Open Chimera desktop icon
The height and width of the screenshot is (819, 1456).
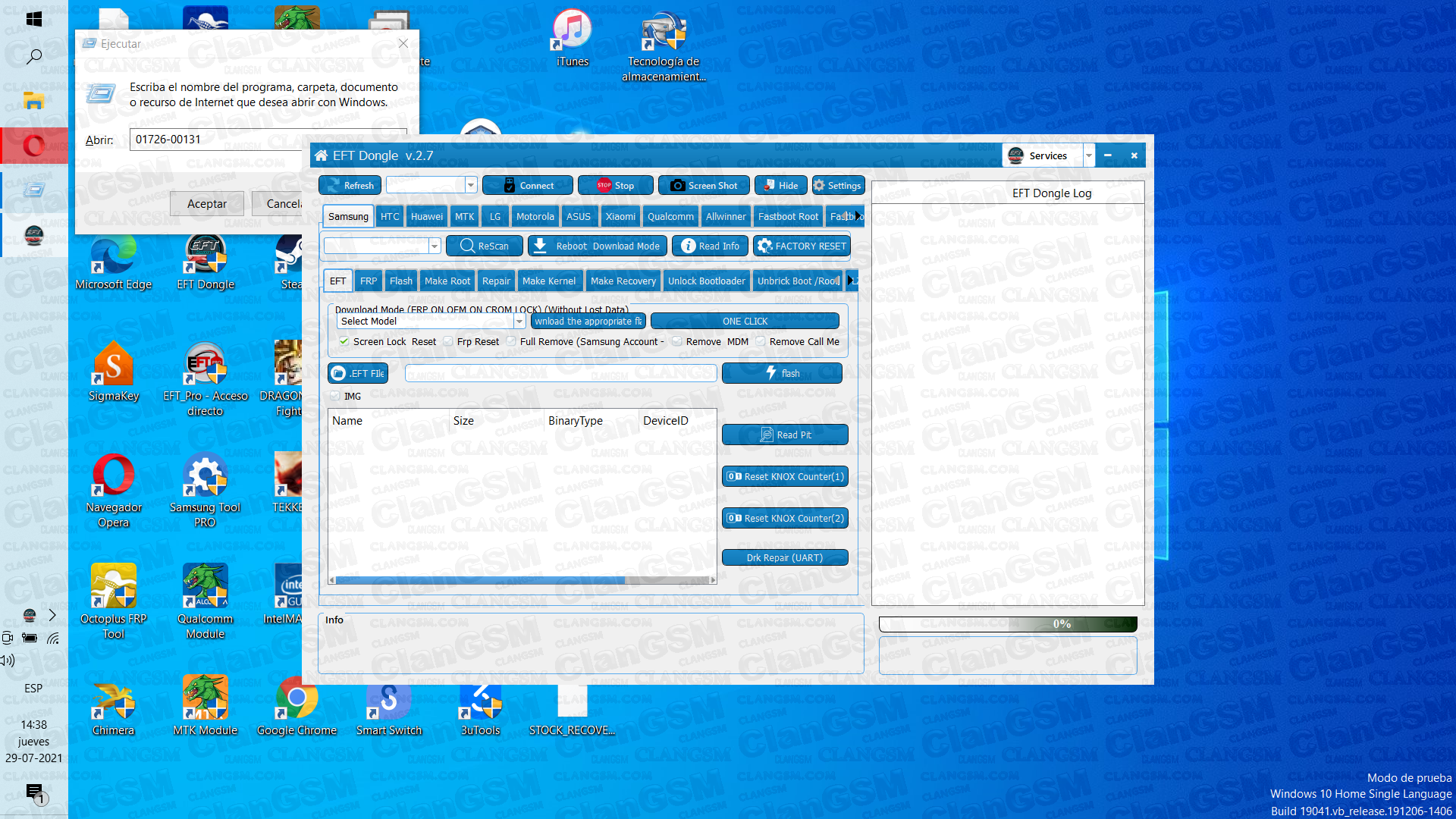[114, 707]
